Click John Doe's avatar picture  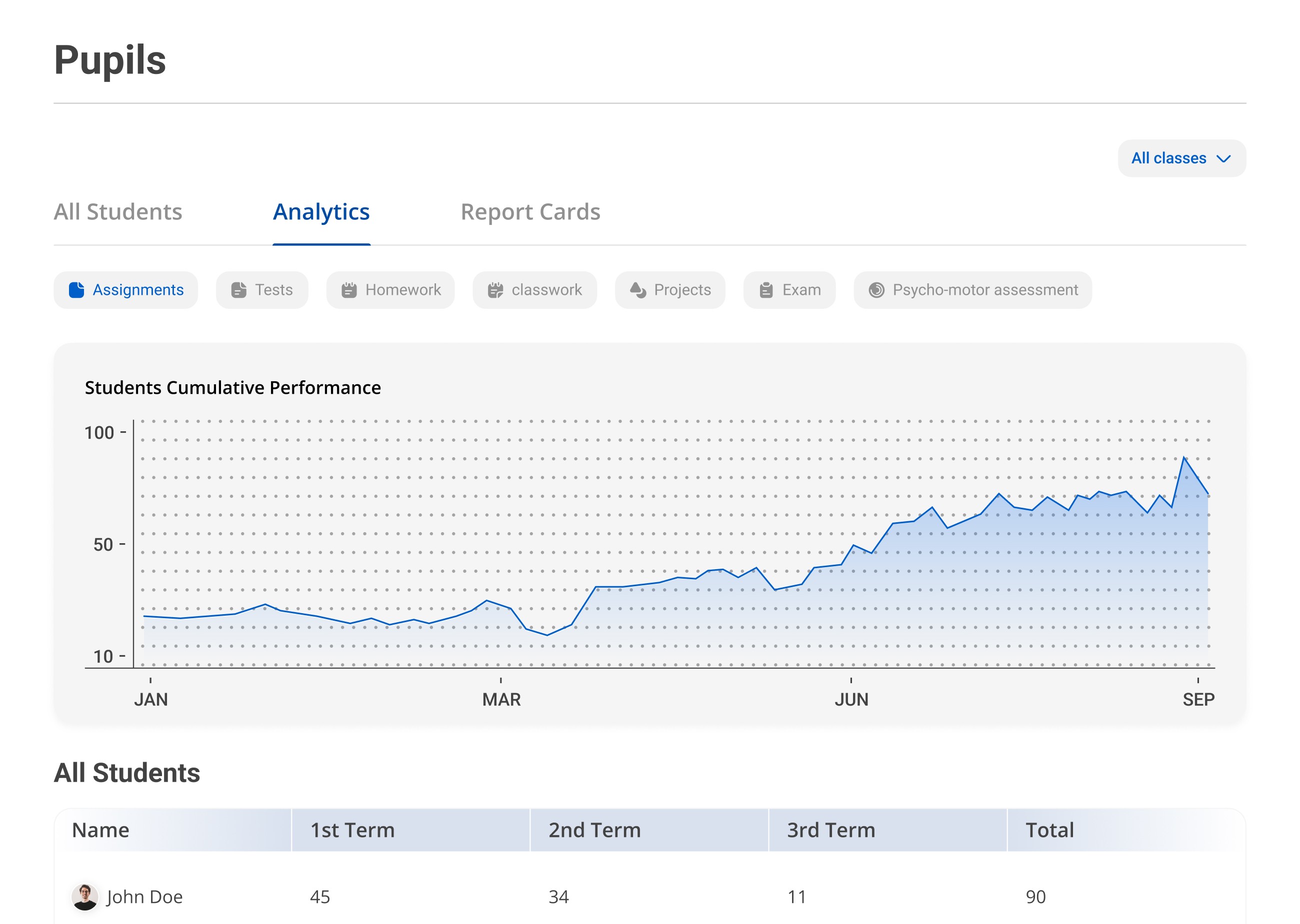tap(85, 897)
